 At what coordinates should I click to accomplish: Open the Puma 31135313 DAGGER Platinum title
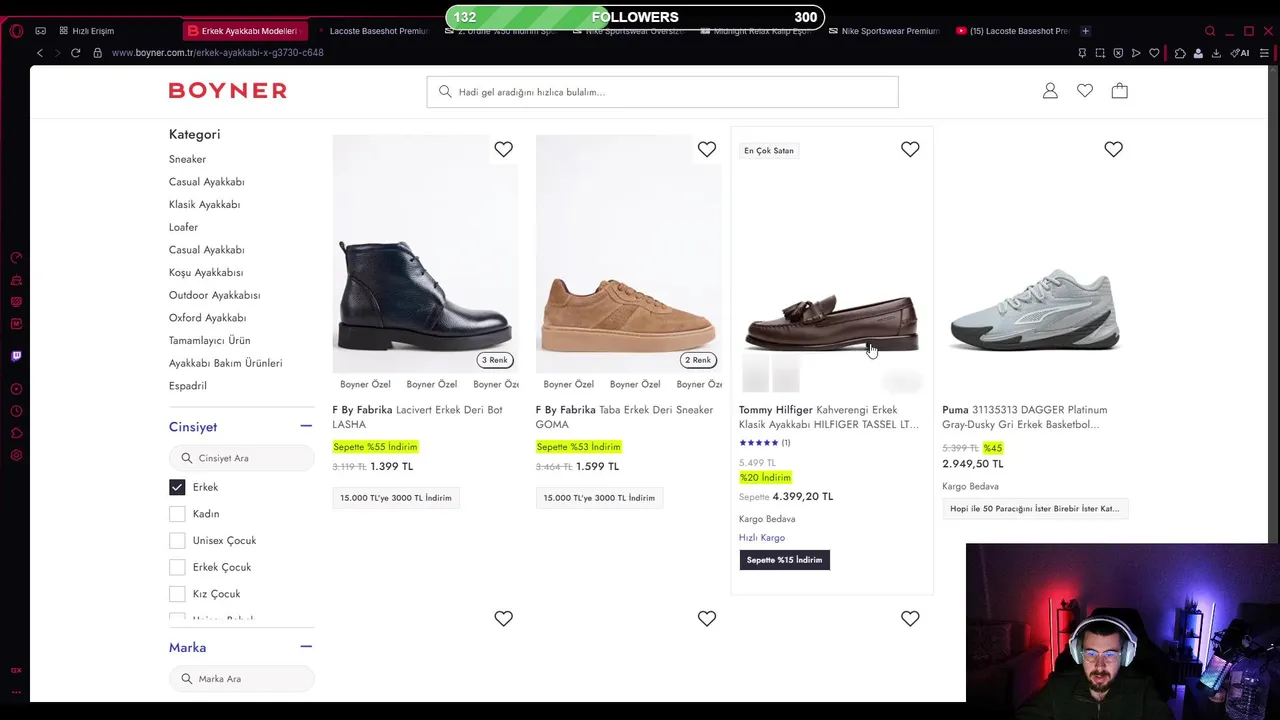point(1024,417)
